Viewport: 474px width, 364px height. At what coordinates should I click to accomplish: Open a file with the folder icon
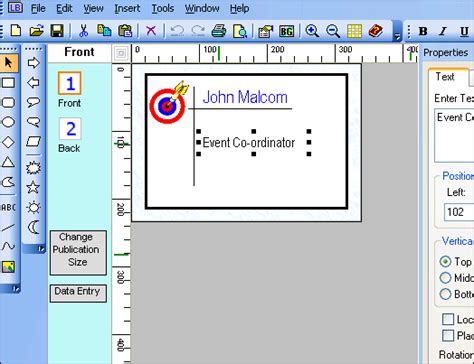[36, 31]
